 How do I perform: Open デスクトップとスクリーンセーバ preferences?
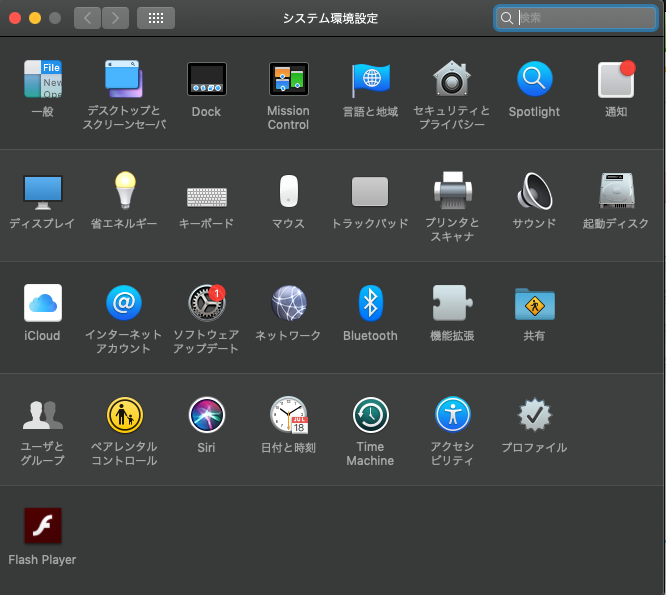124,79
